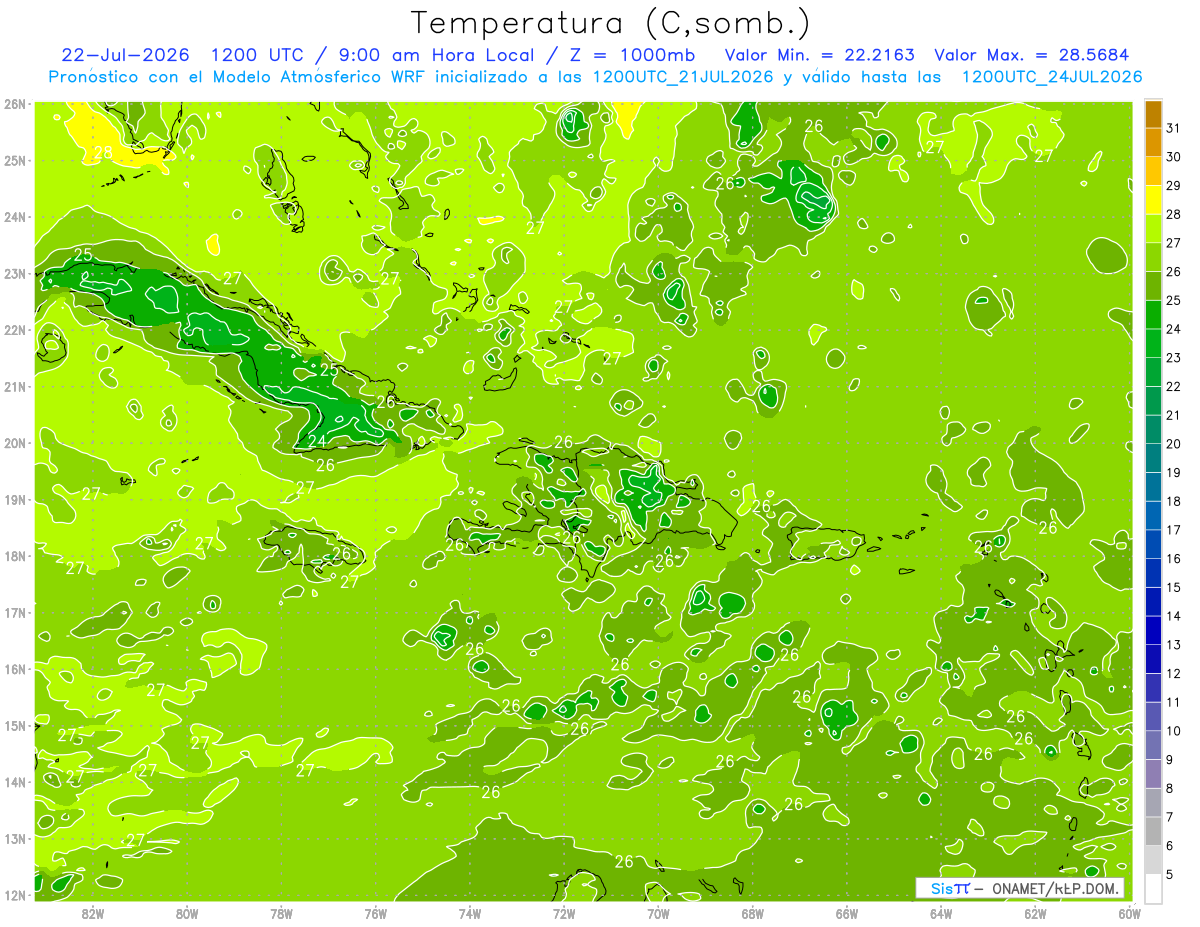Click the title "Temperatura (C,somb.)"
Viewport: 1200px width, 927px height.
pos(611,23)
